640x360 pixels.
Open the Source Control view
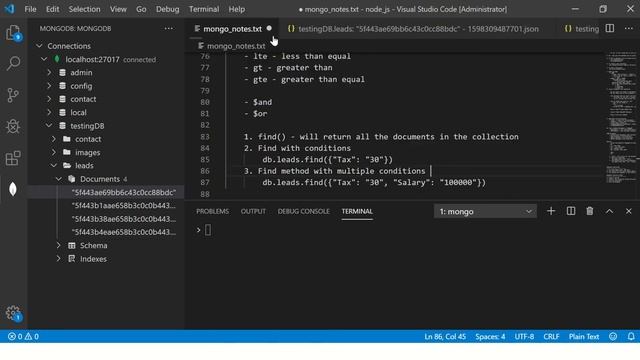click(x=13, y=95)
